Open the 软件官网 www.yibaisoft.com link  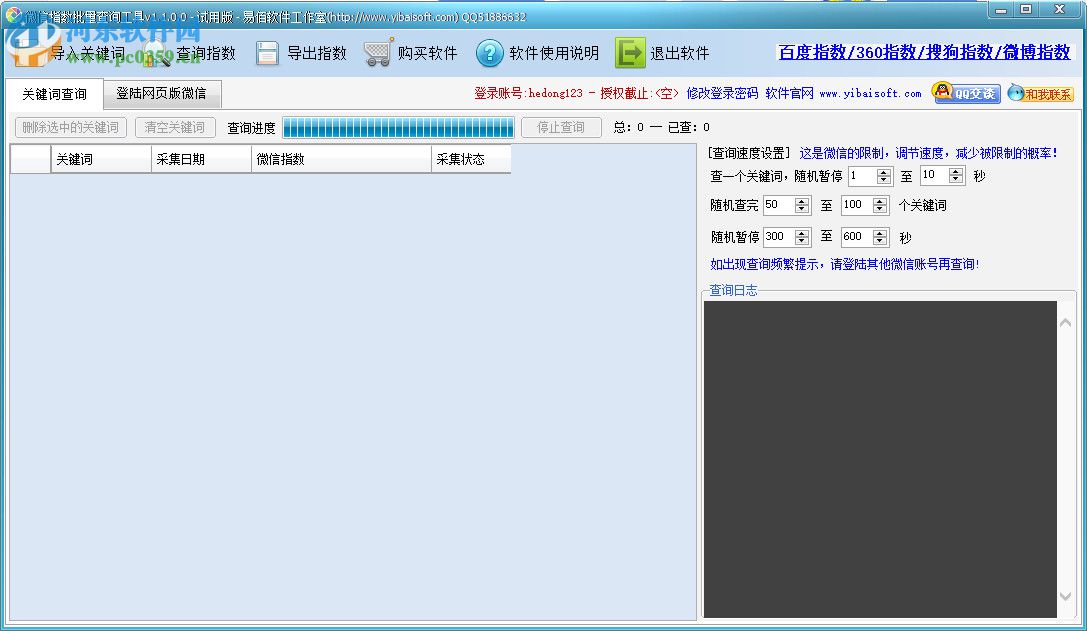coord(843,93)
